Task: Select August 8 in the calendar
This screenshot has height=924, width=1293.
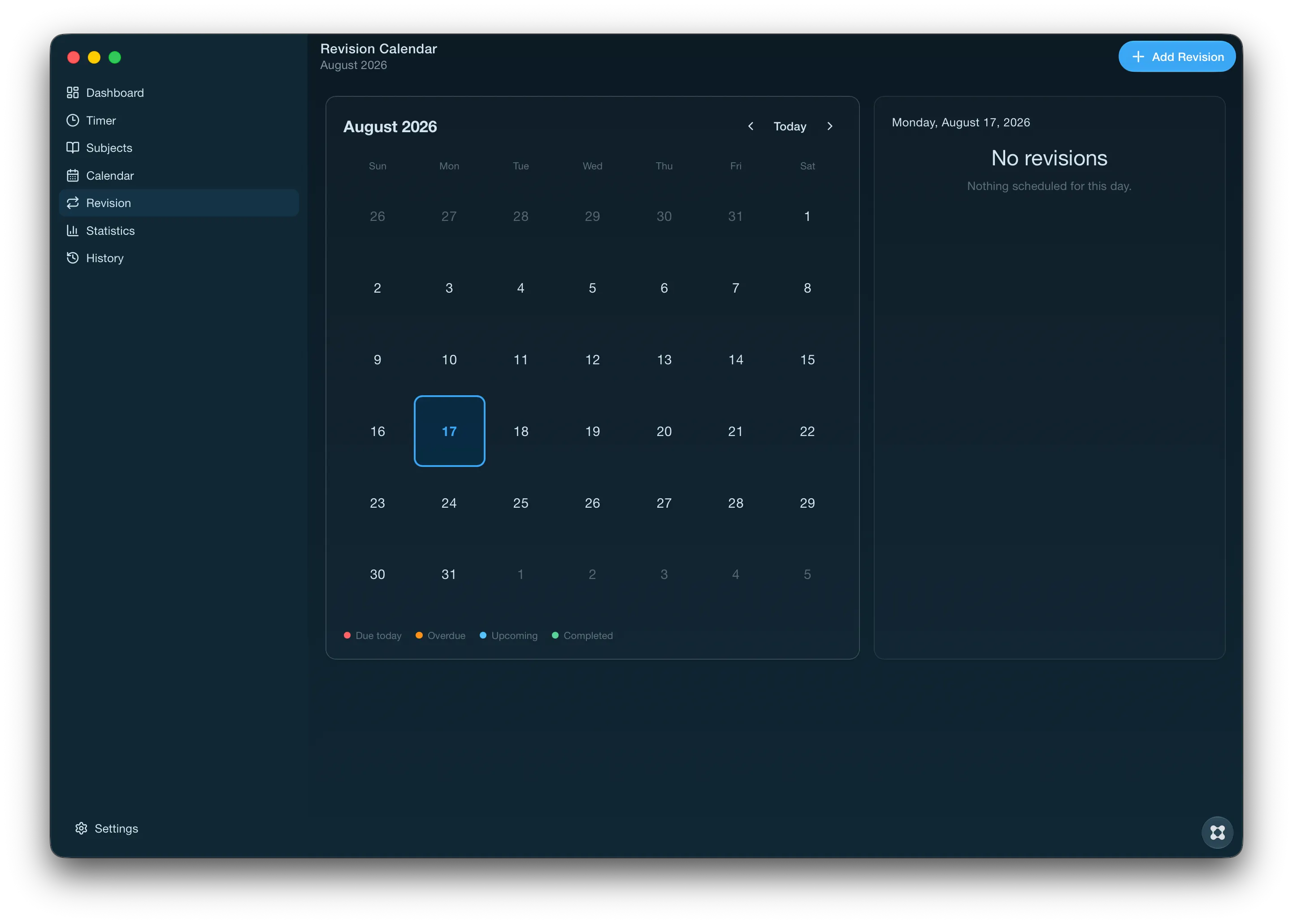Action: coord(807,288)
